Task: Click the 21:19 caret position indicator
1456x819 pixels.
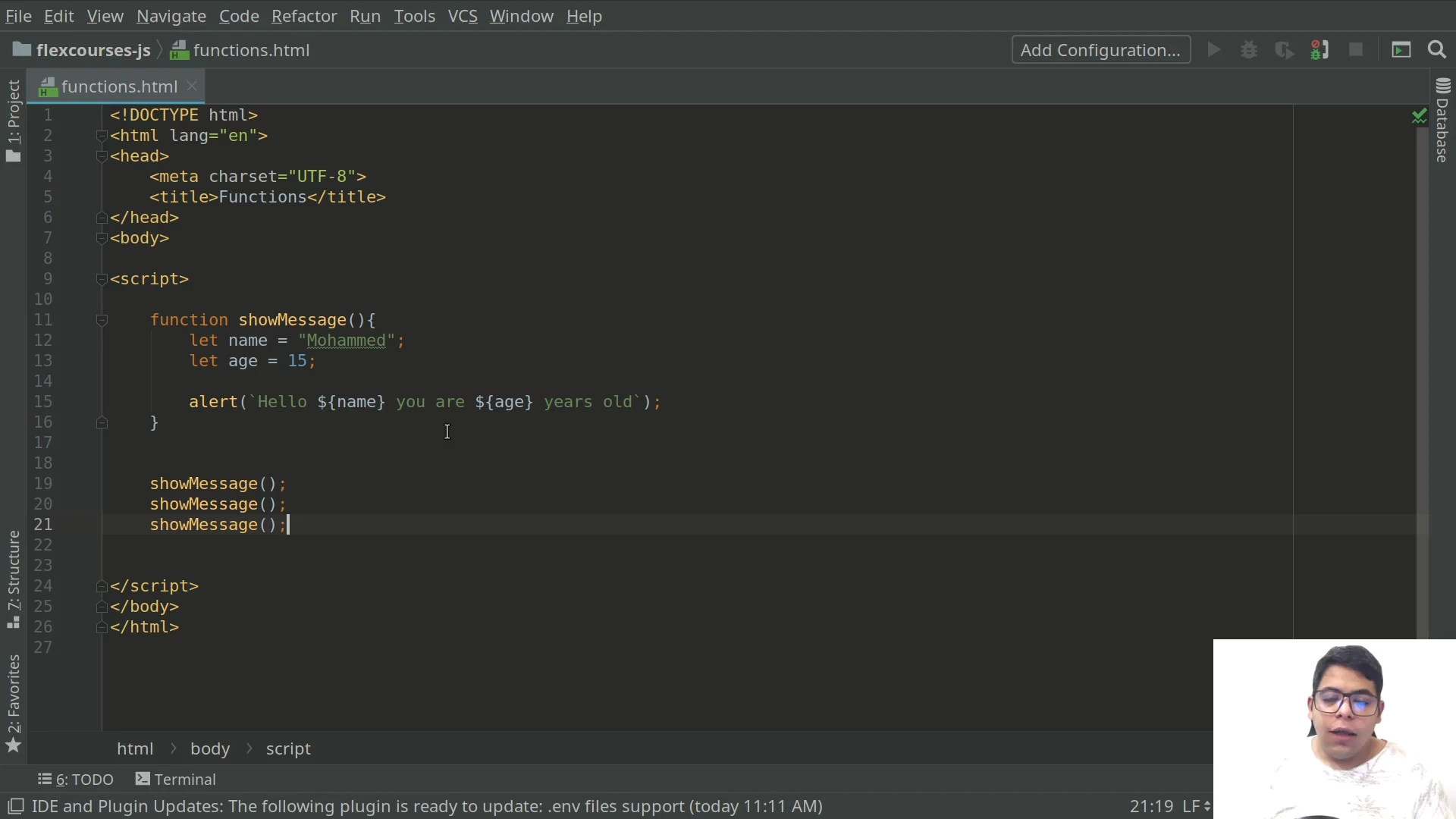Action: [x=1151, y=806]
